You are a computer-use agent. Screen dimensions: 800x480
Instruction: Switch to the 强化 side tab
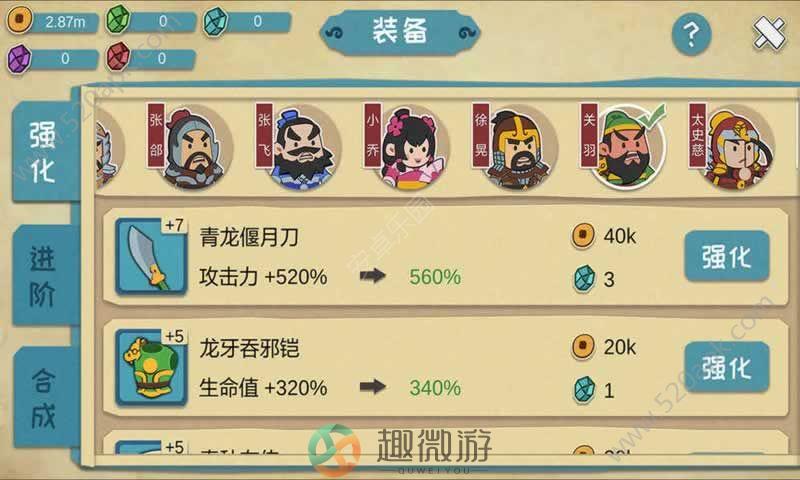[x=43, y=152]
